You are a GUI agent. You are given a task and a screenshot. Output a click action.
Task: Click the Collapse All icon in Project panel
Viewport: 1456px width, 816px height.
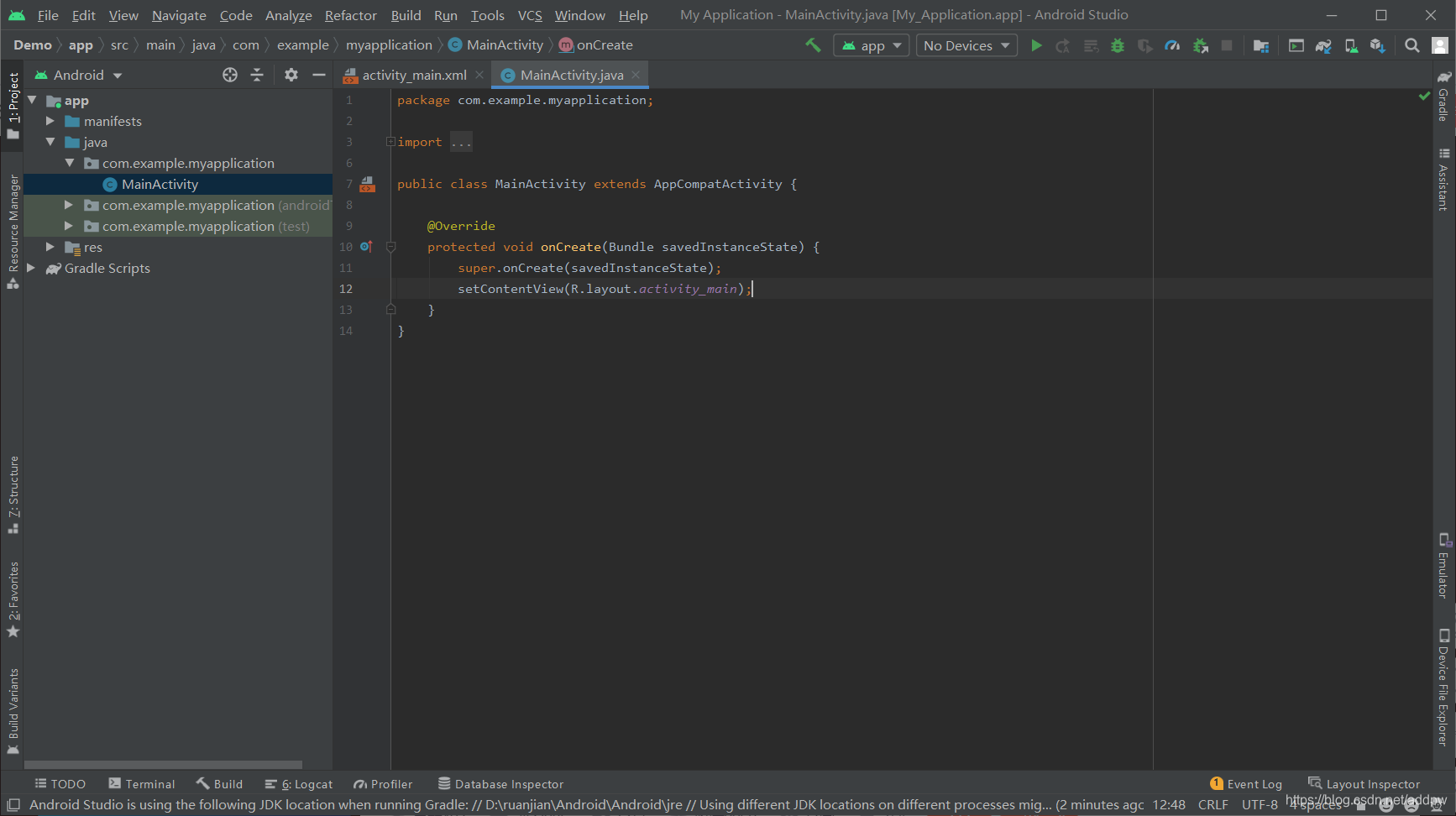[x=257, y=75]
